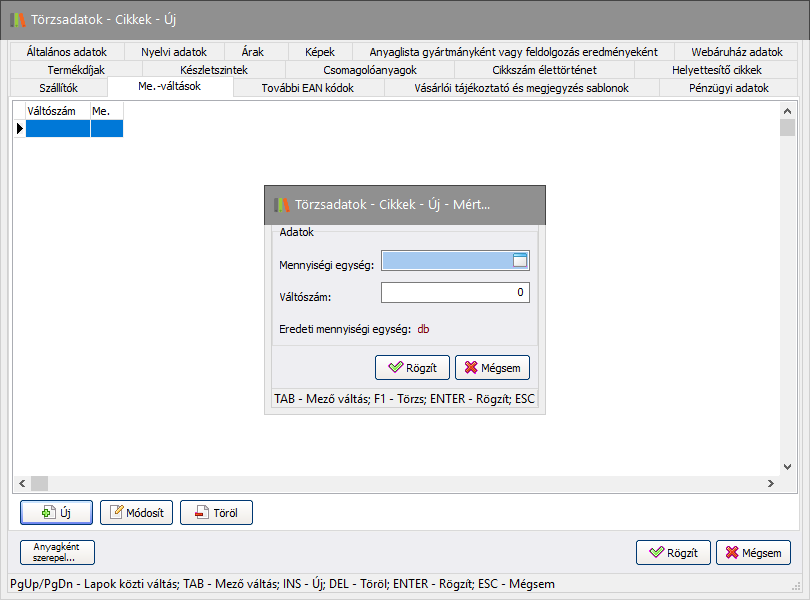
Task: Switch to the Általános adatok tab
Action: coord(66,52)
